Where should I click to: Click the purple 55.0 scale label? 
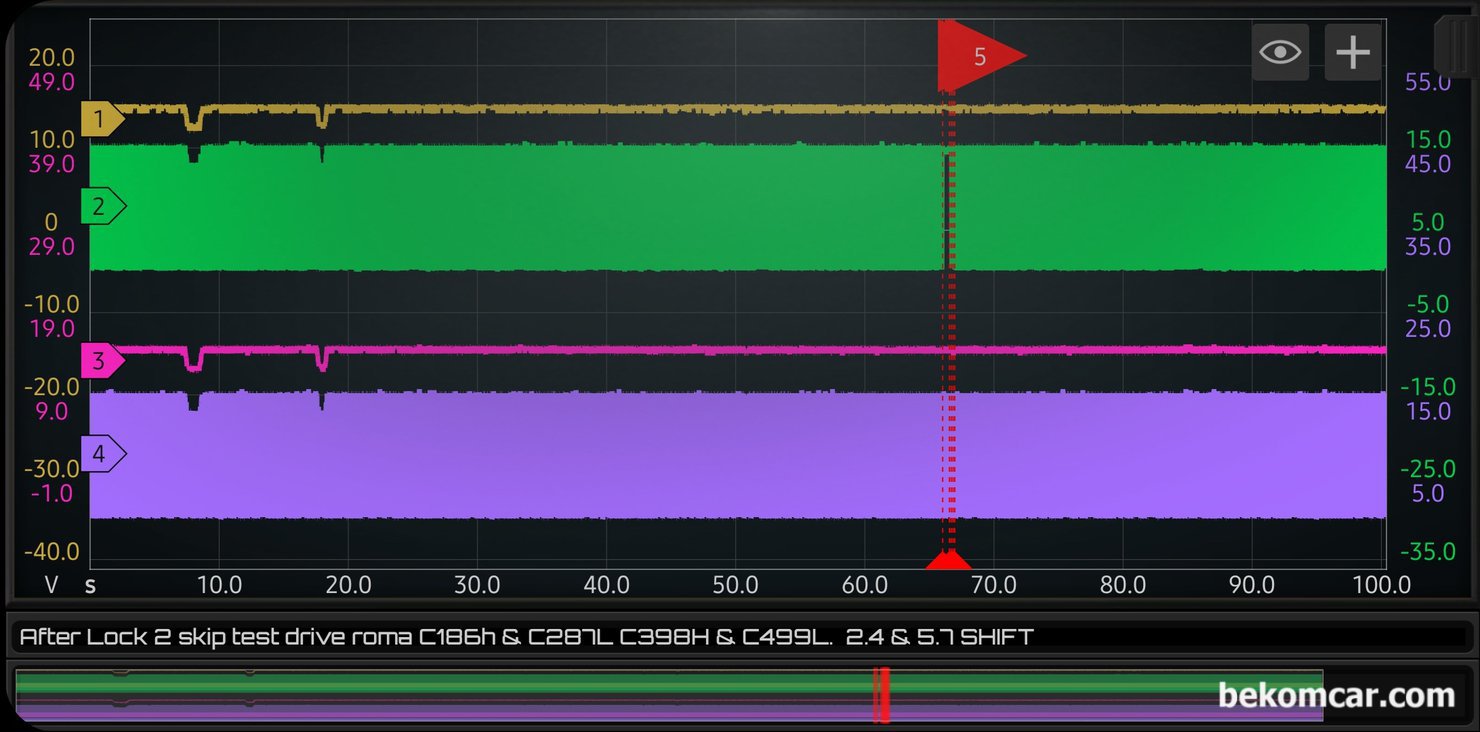click(1428, 83)
